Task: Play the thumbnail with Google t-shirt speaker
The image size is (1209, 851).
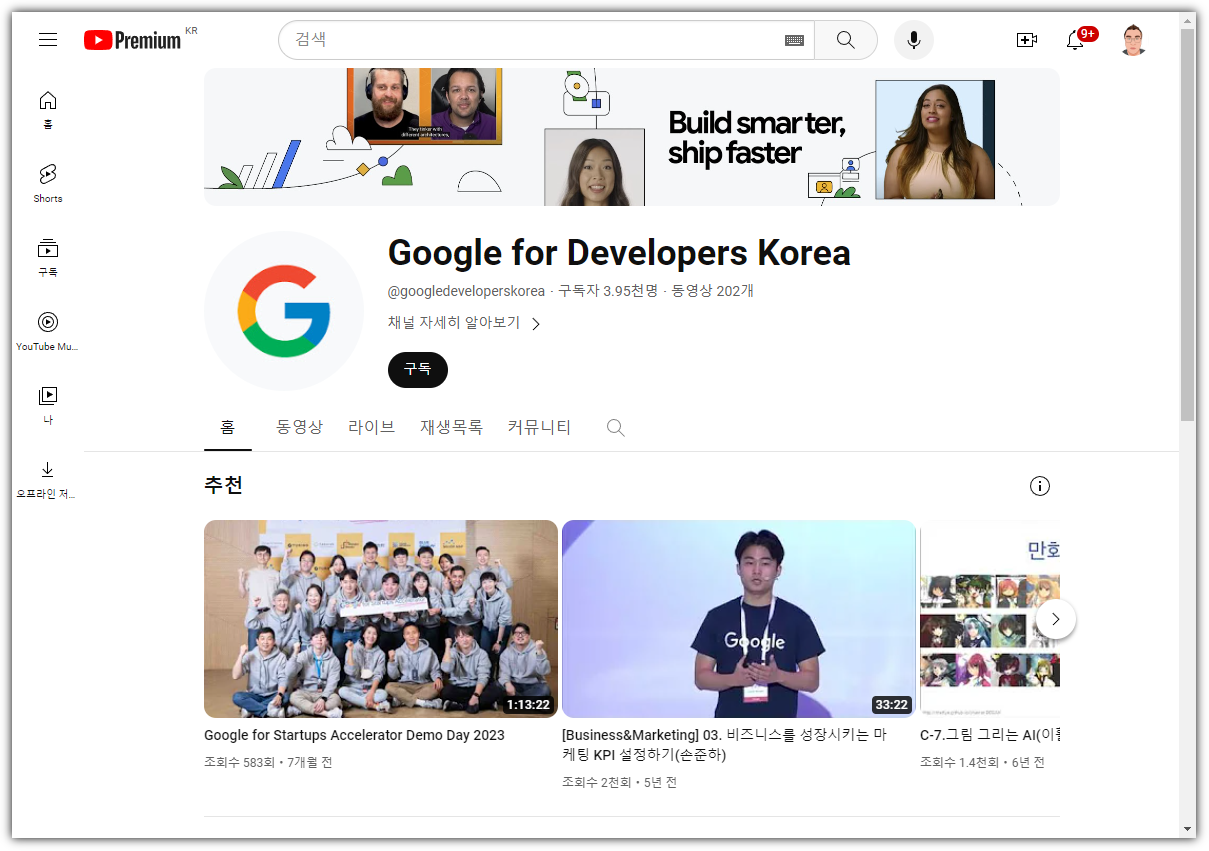Action: (x=739, y=619)
